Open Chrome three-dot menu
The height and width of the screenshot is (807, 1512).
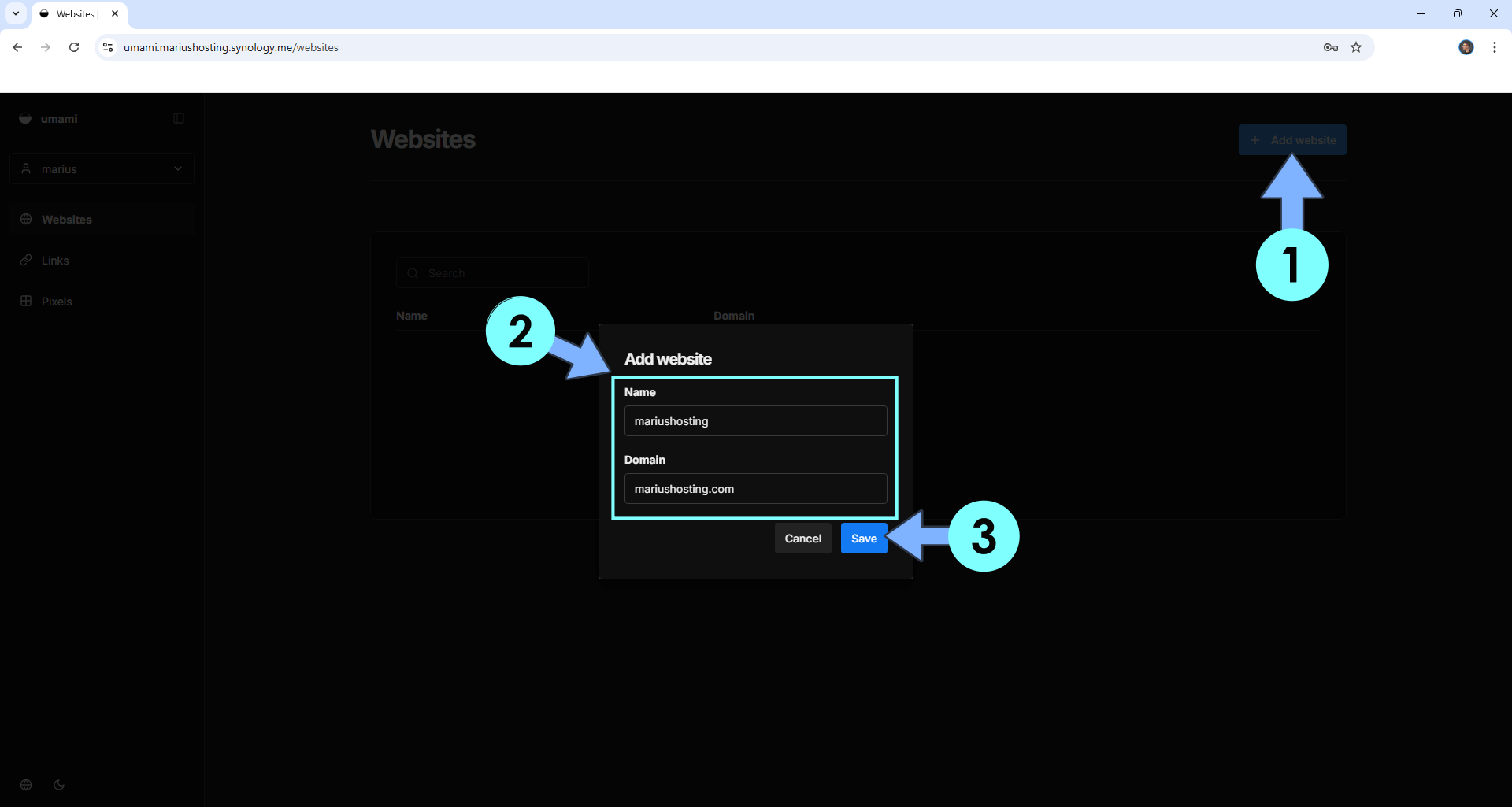pos(1494,47)
